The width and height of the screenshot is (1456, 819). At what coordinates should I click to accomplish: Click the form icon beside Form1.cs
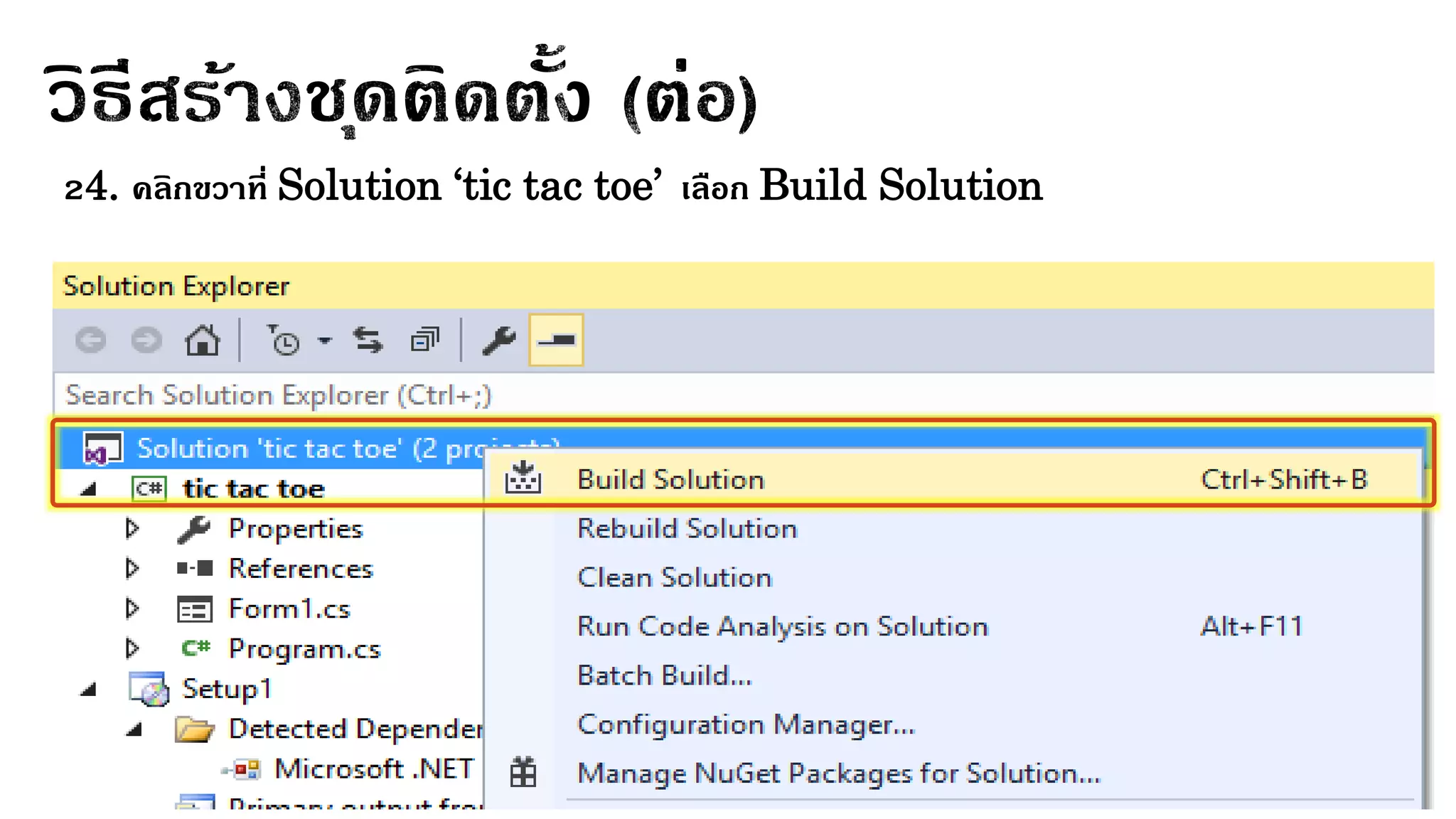coord(195,609)
